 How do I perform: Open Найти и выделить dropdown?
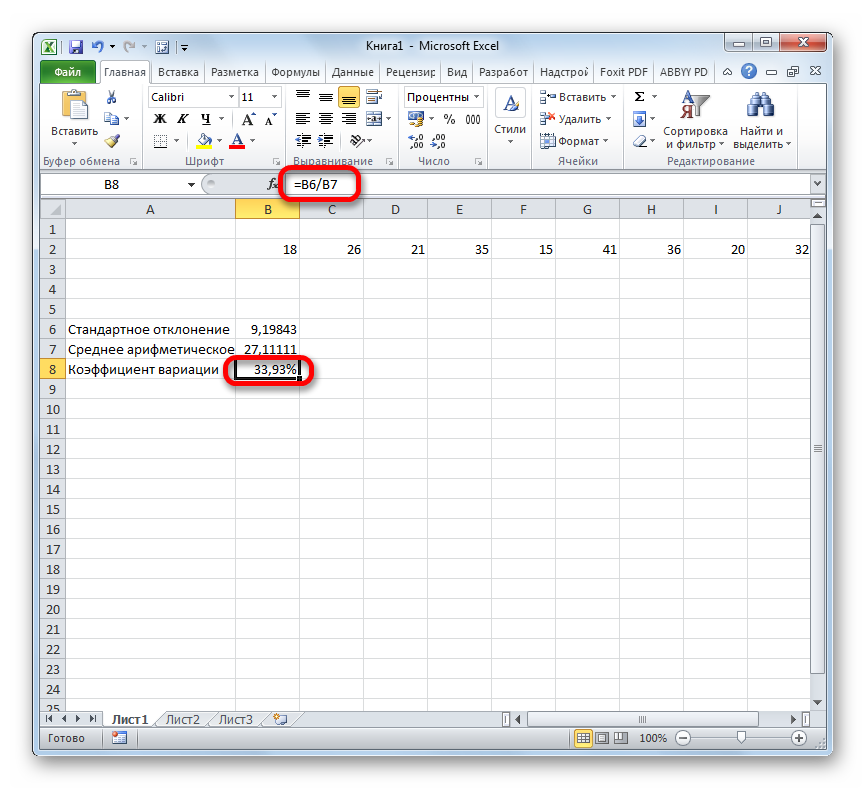point(762,120)
